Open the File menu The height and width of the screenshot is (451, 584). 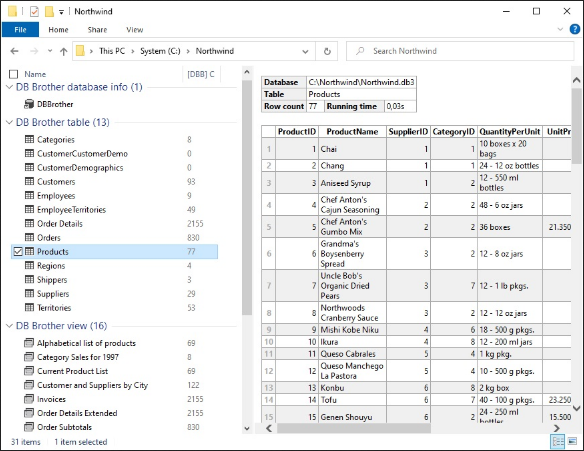pos(20,29)
